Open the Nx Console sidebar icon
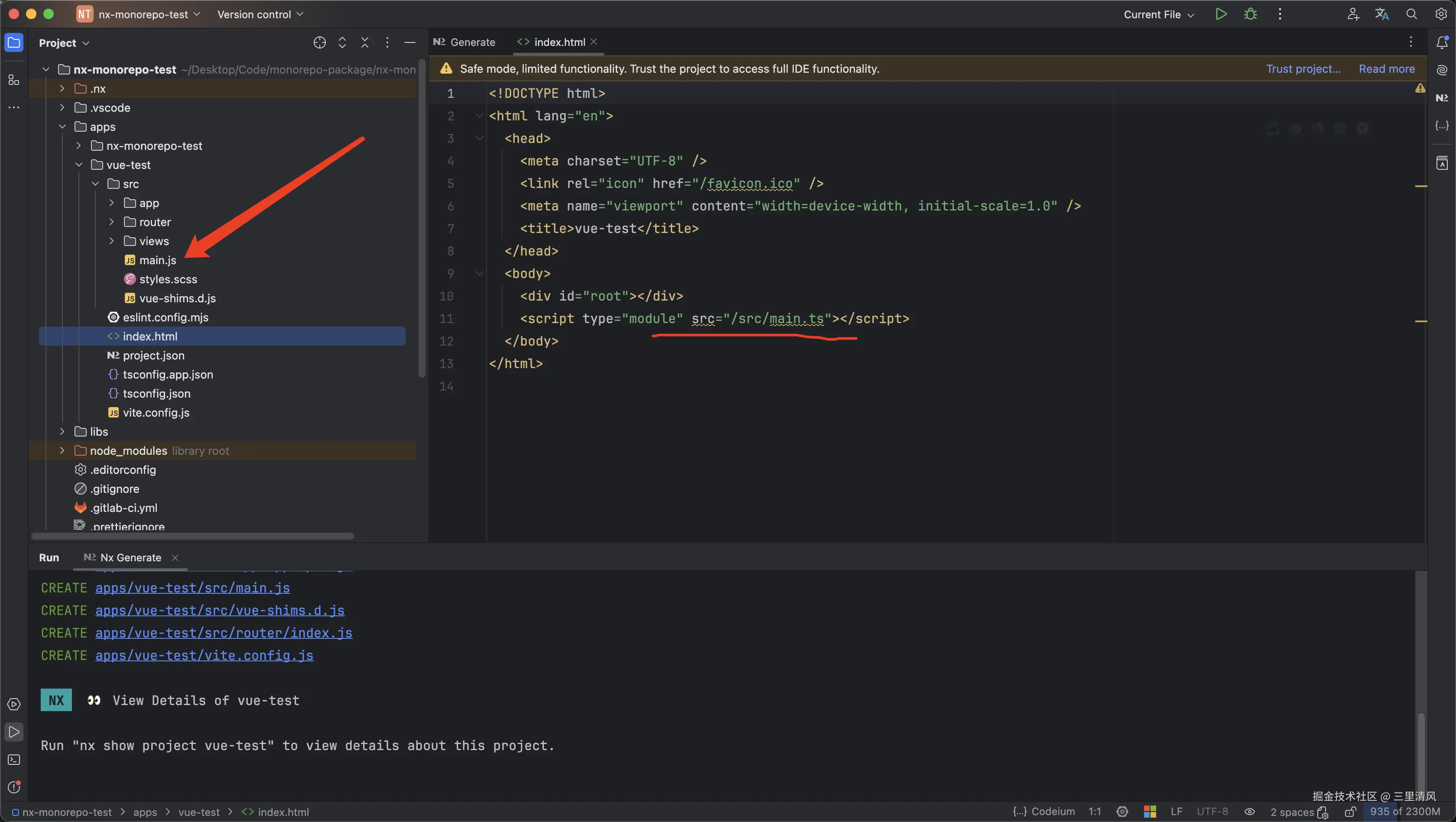 pyautogui.click(x=1442, y=98)
